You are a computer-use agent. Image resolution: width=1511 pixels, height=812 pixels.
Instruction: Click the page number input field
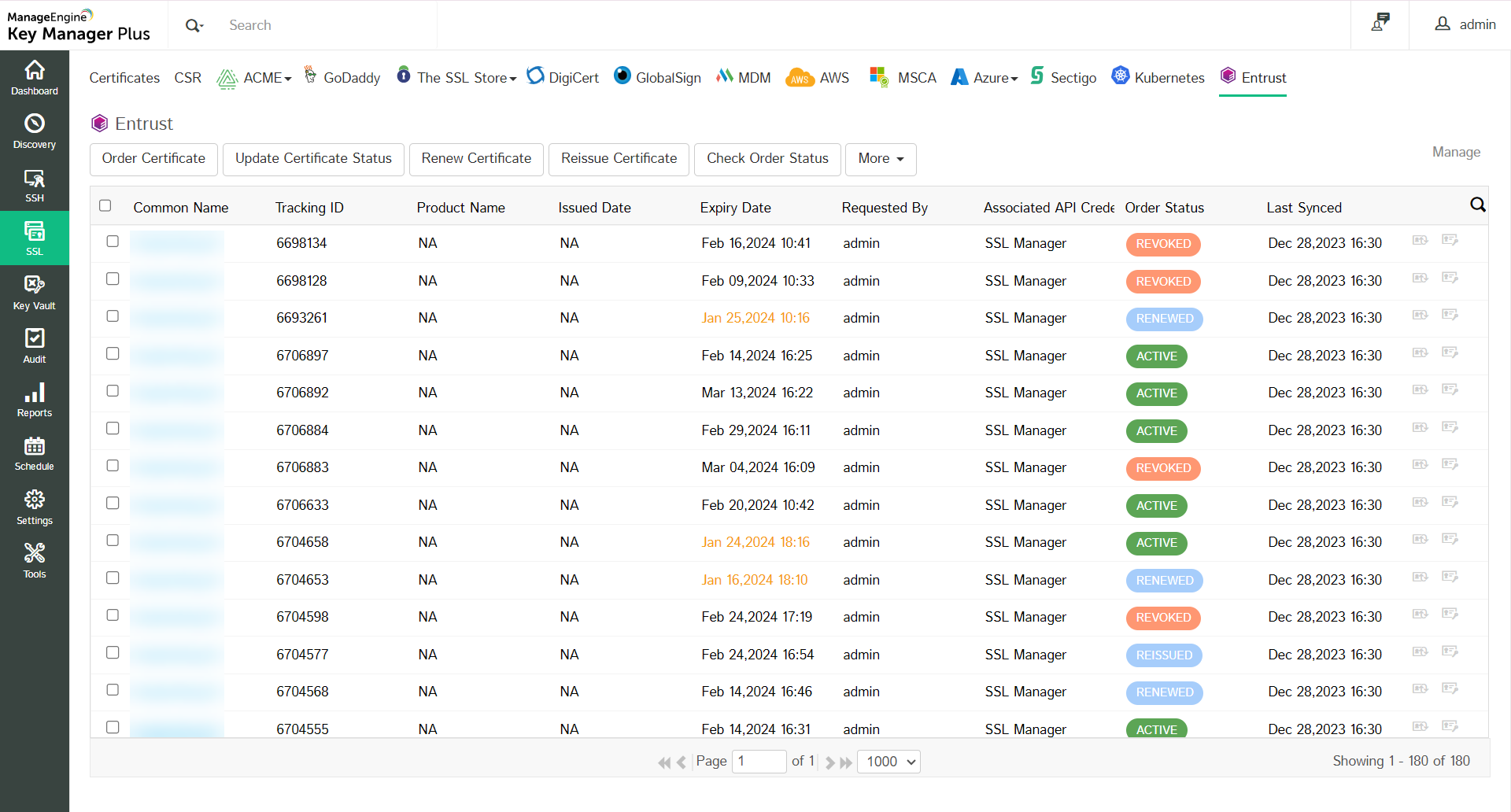(x=759, y=762)
